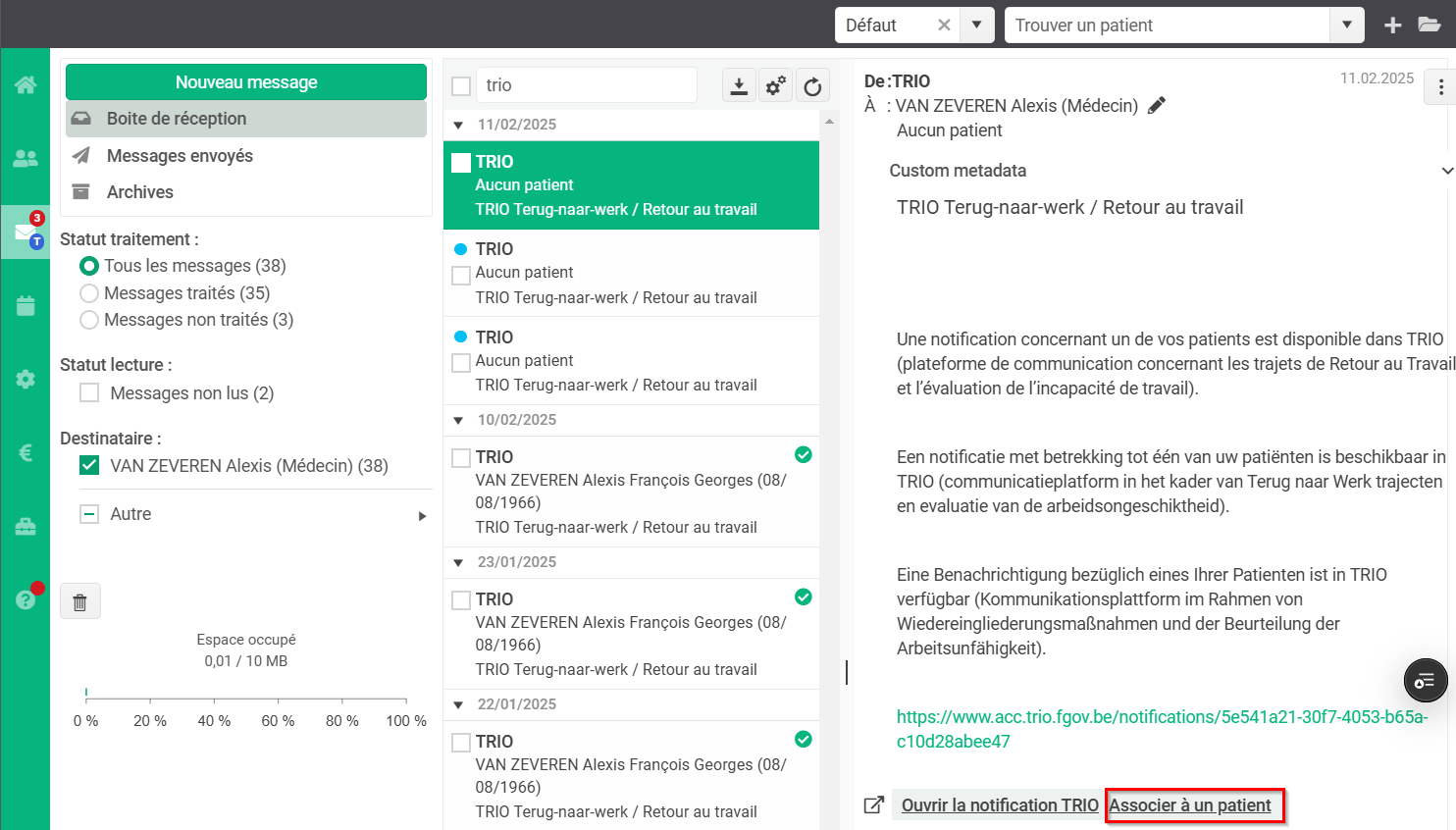
Task: Open message list settings gears icon
Action: point(776,86)
